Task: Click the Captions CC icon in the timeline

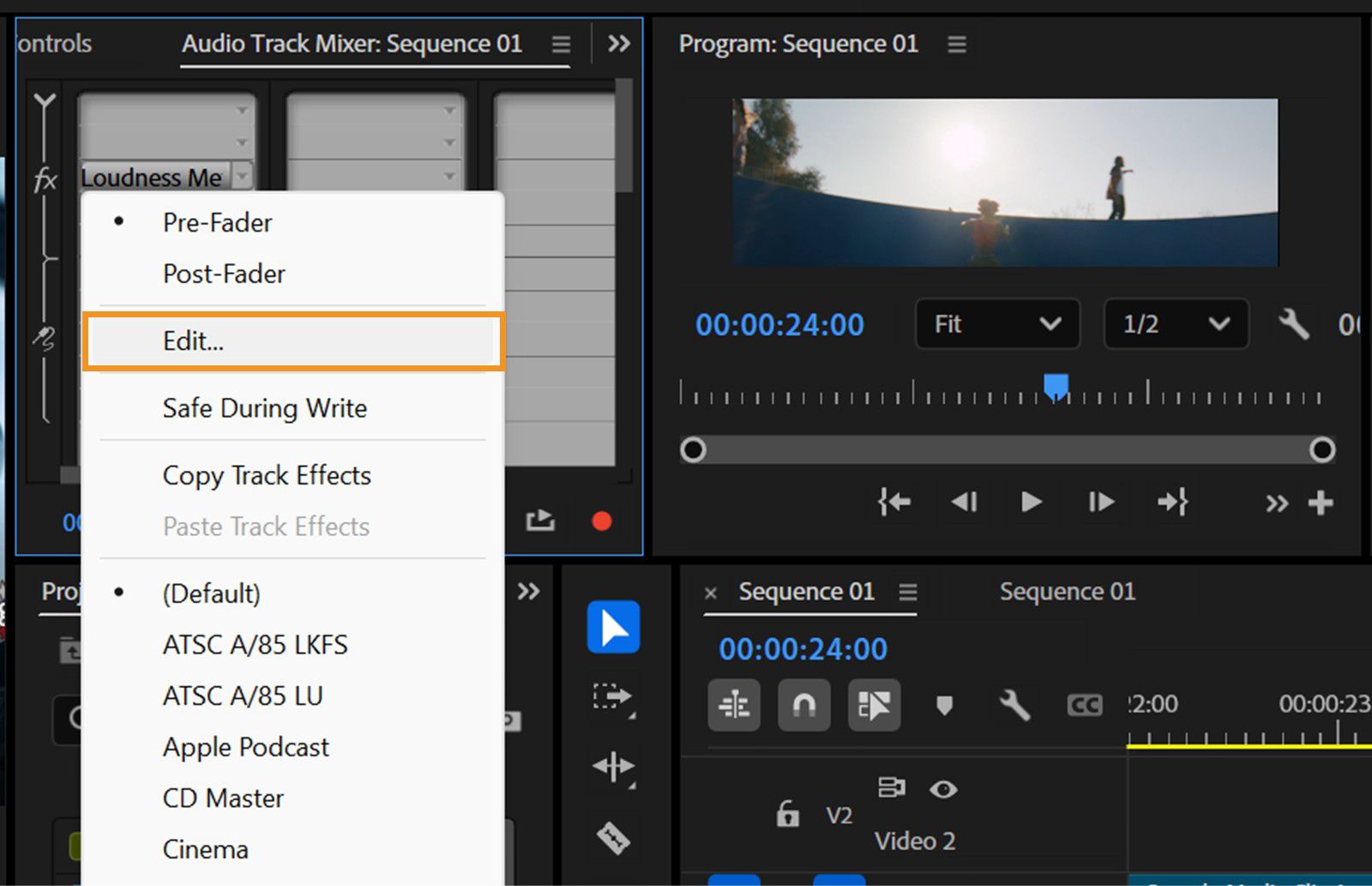Action: (1085, 705)
